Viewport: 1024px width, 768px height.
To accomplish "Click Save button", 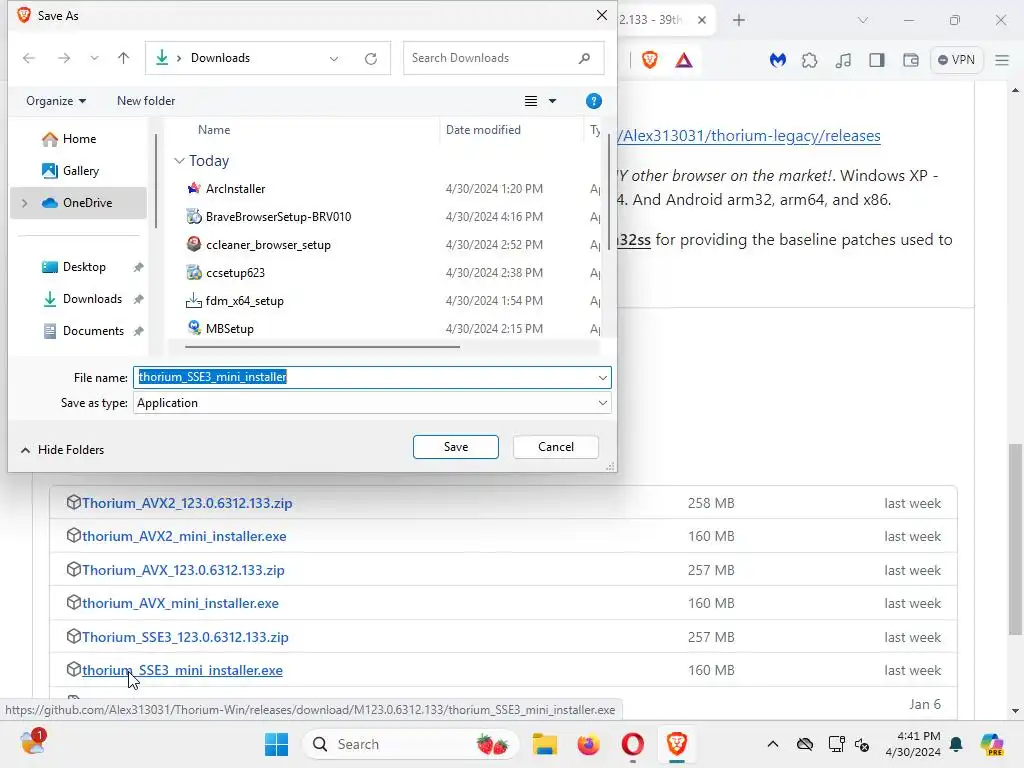I will pyautogui.click(x=455, y=447).
